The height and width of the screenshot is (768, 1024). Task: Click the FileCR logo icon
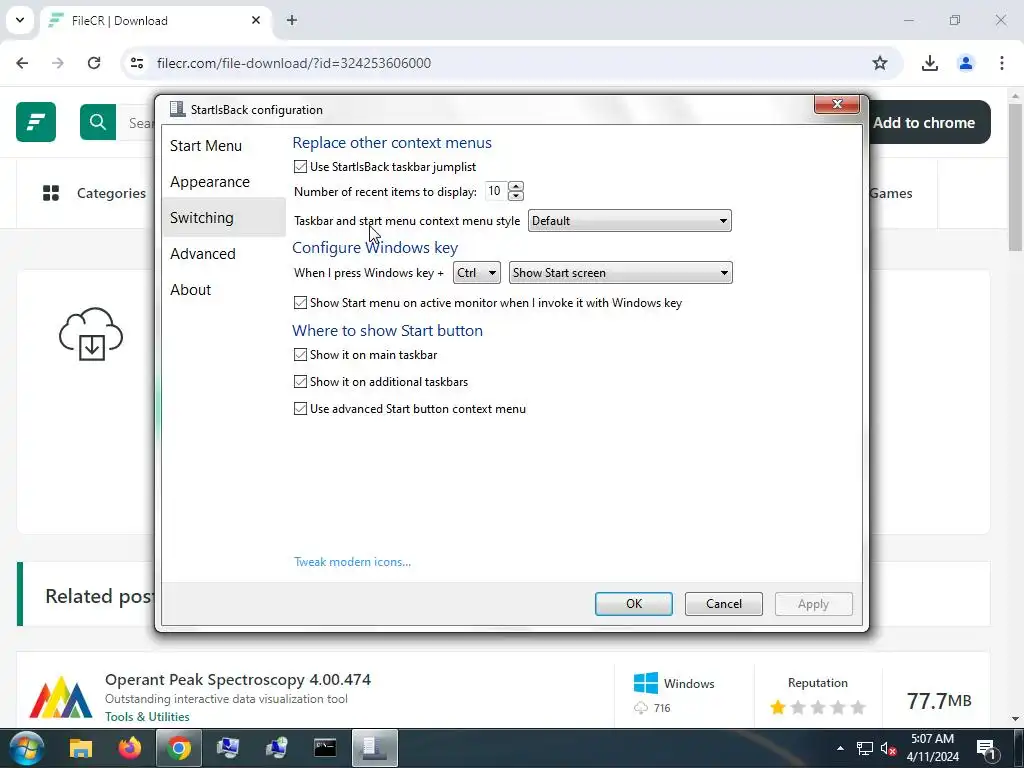36,122
